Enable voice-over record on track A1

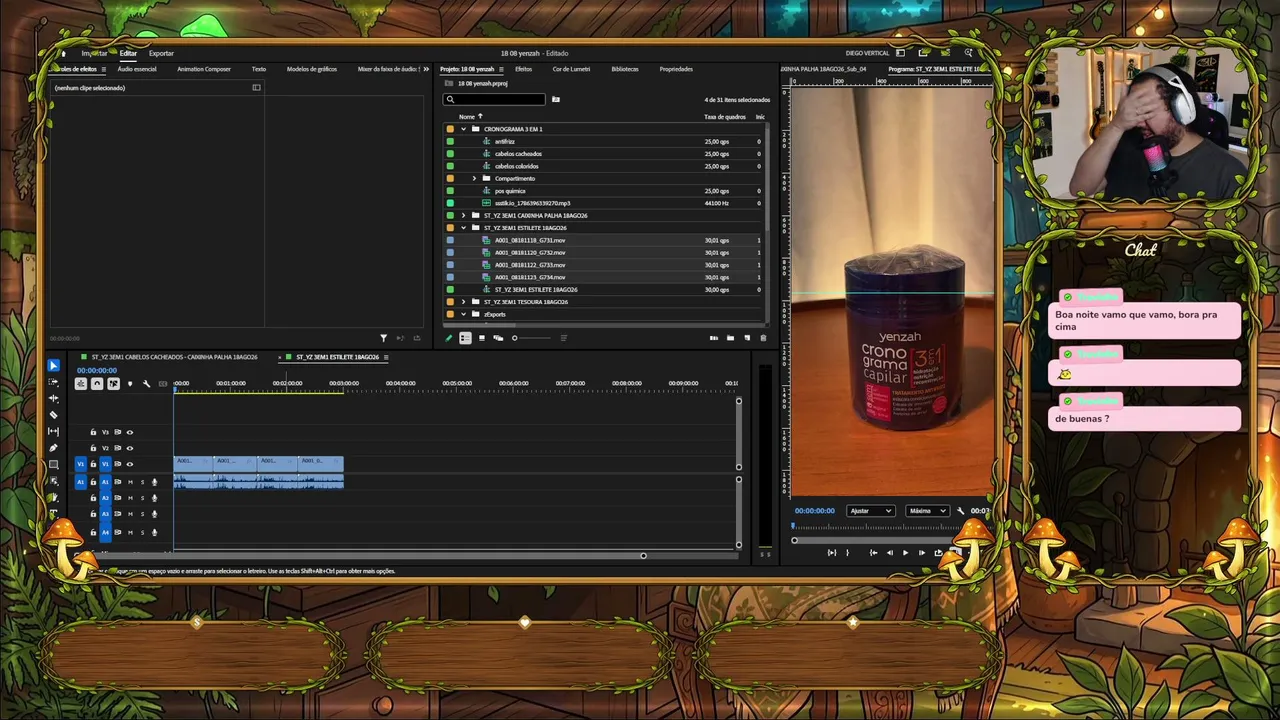pos(154,482)
